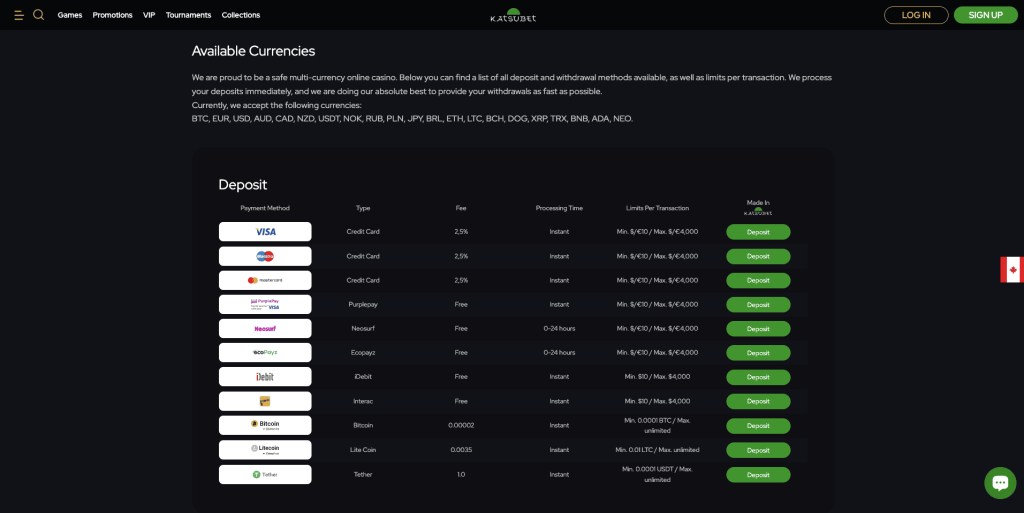Click Deposit button in Purplepay row
This screenshot has height=513, width=1024.
[x=758, y=305]
